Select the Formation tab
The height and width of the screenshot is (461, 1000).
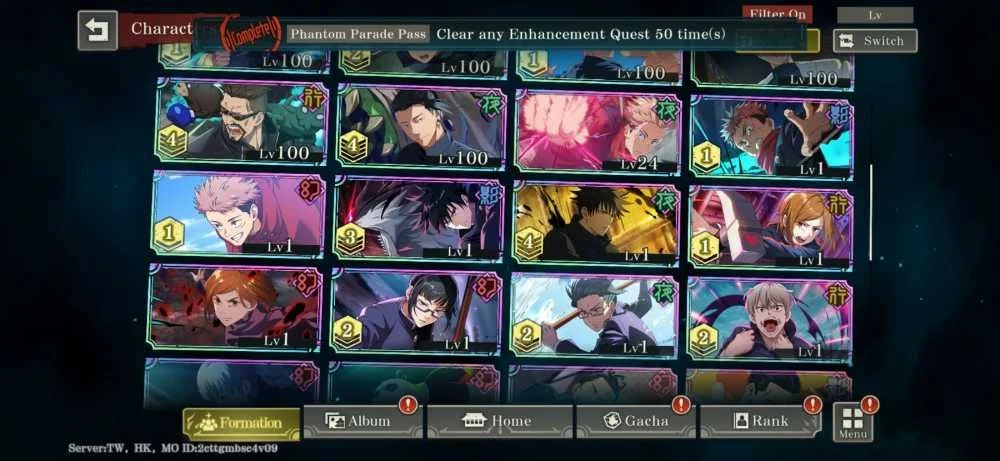(242, 423)
